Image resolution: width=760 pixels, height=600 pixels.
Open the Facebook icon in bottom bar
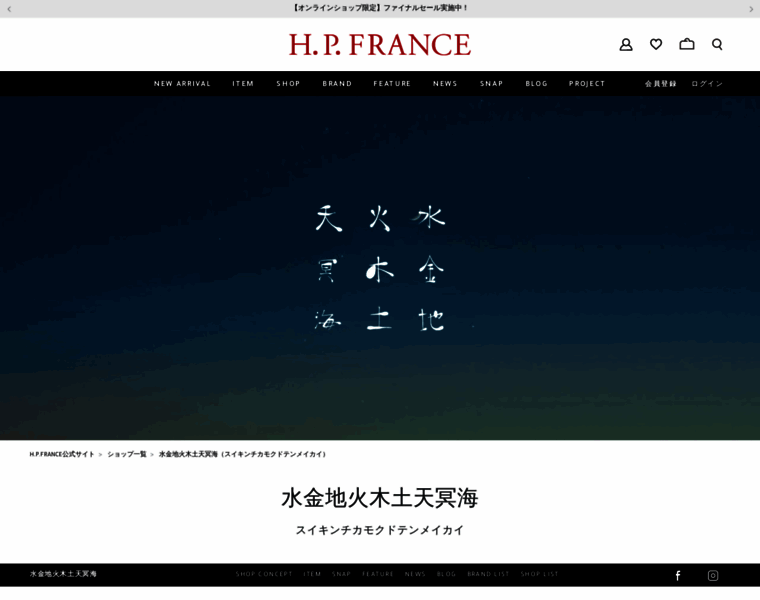click(x=678, y=575)
